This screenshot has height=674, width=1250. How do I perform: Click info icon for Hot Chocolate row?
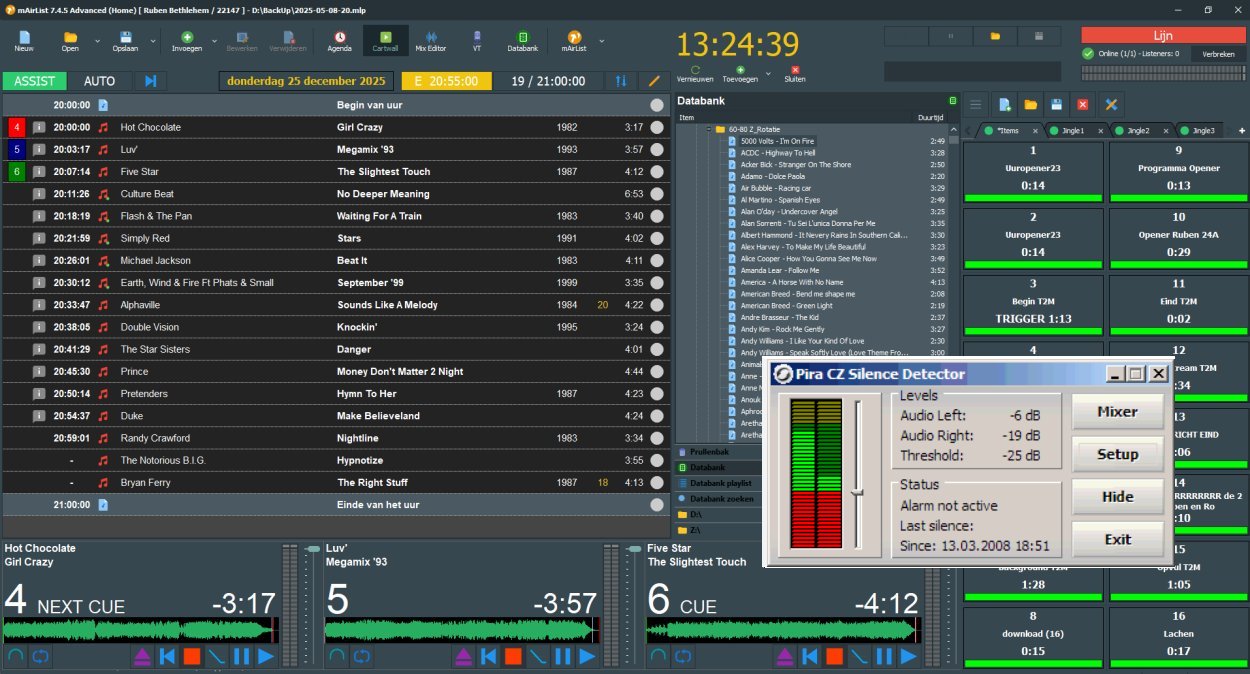point(39,128)
